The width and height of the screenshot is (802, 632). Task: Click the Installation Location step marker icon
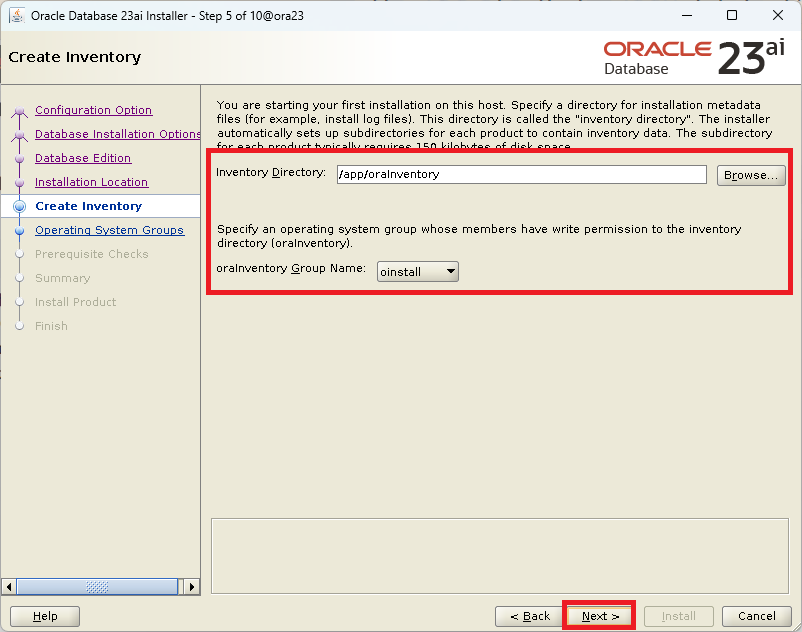(19, 183)
